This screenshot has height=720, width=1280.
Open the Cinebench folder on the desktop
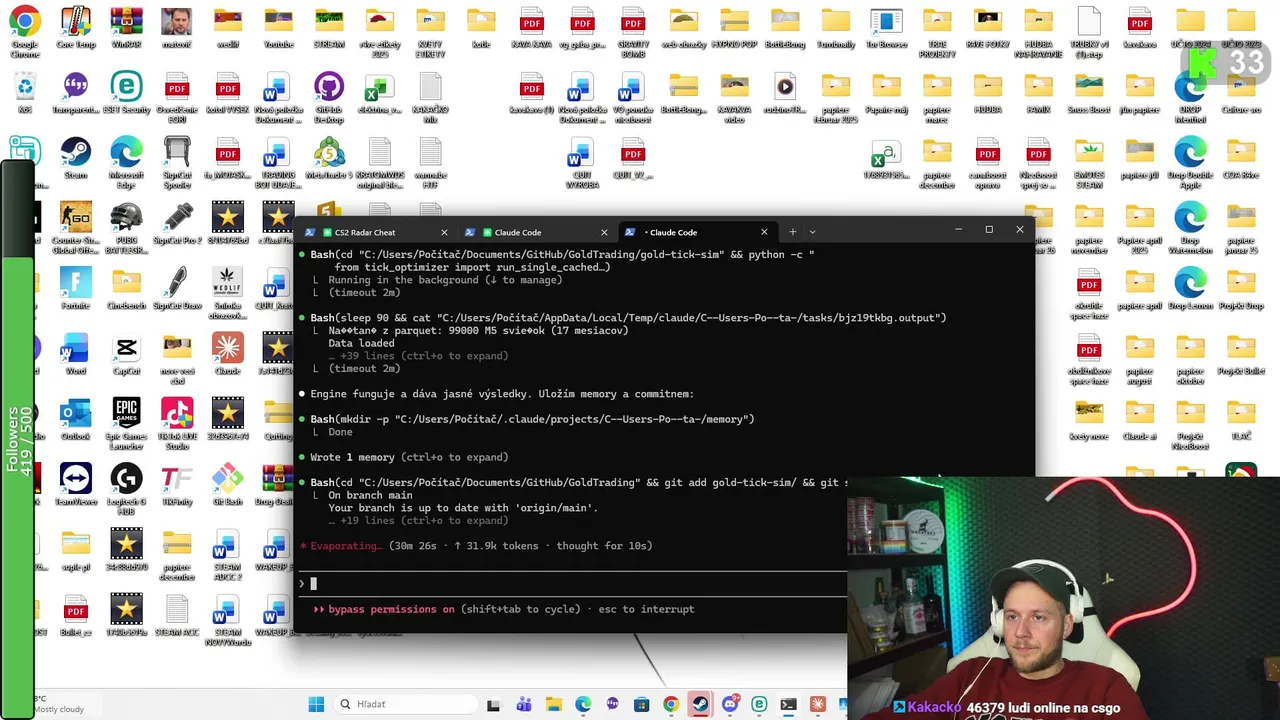[x=127, y=287]
